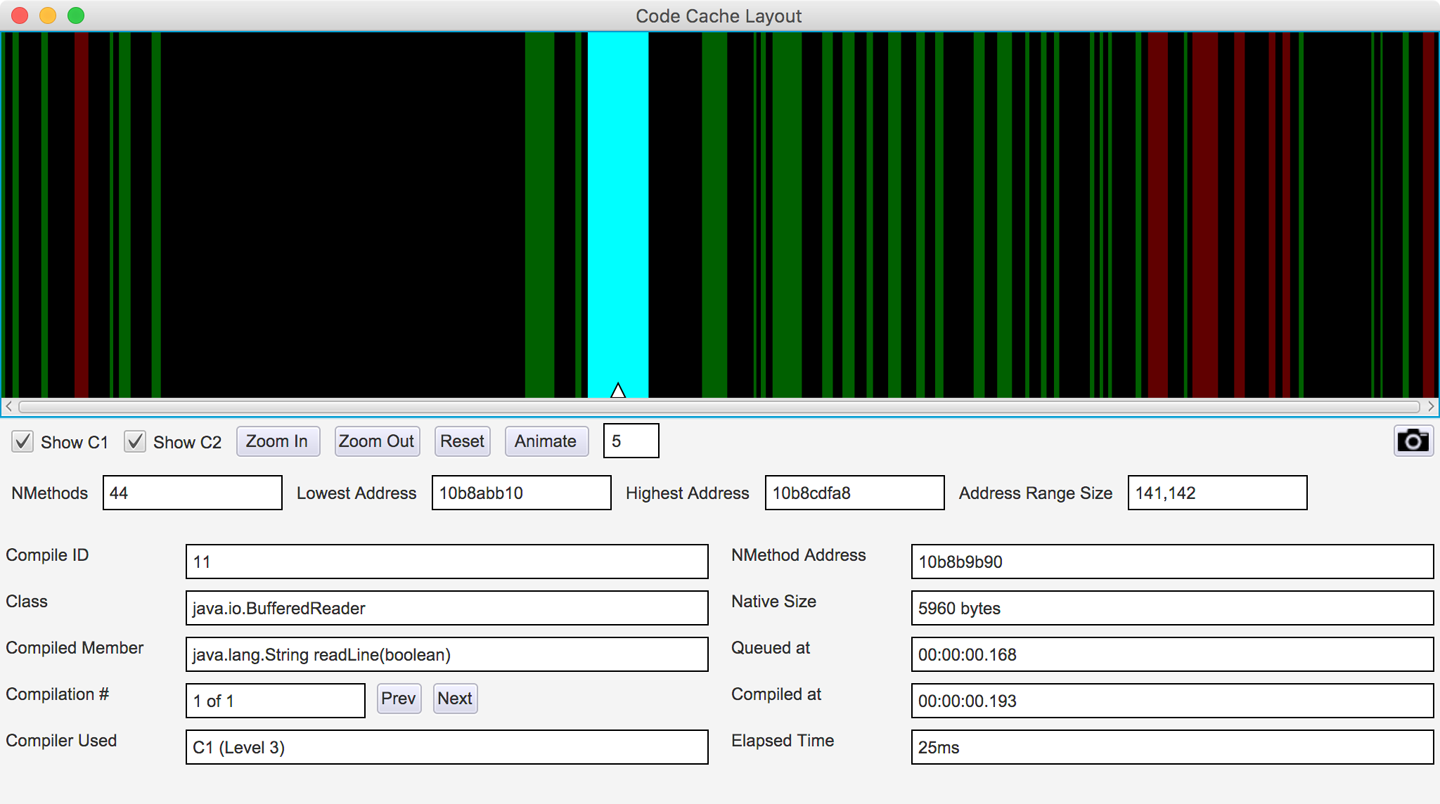Go to next compilation with Next
This screenshot has width=1440, height=804.
pos(455,698)
